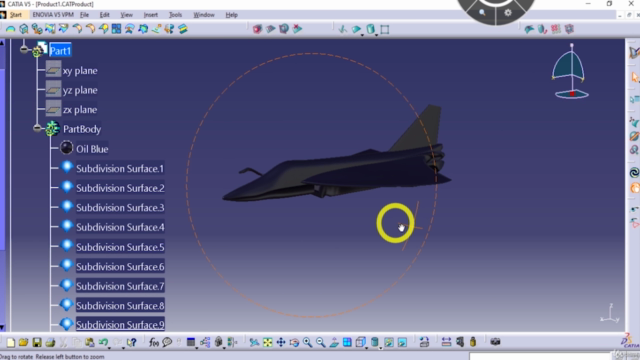Click the Zoom In magnifier
Image resolution: width=640 pixels, height=360 pixels.
pos(307,342)
